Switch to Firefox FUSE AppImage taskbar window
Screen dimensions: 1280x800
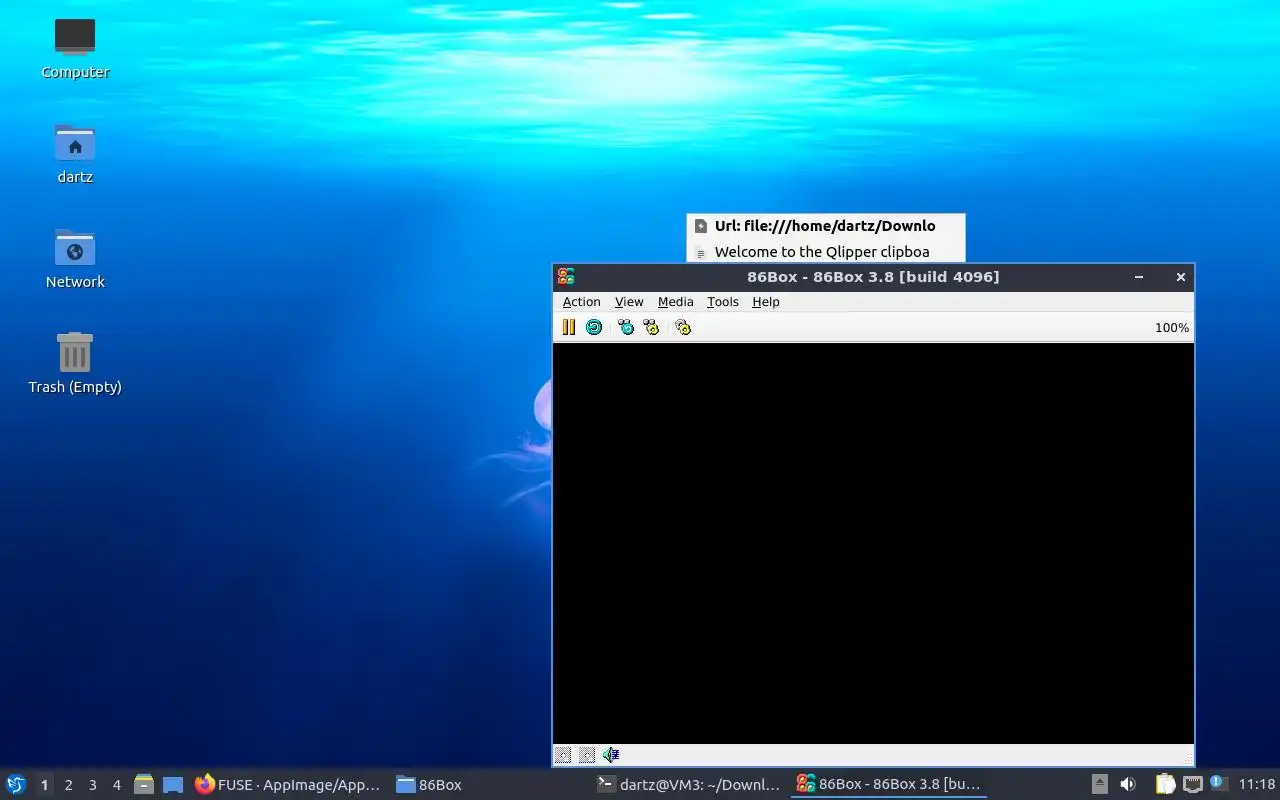[x=288, y=785]
